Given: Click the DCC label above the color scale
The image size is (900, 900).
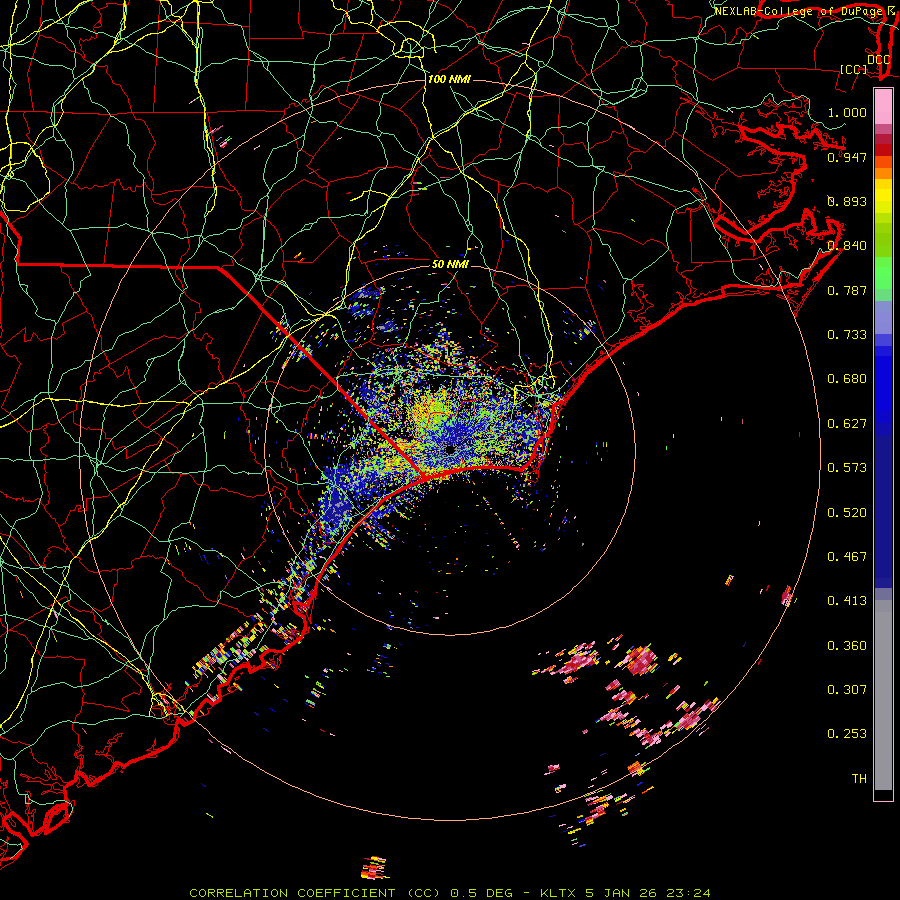Looking at the screenshot, I should click(878, 60).
